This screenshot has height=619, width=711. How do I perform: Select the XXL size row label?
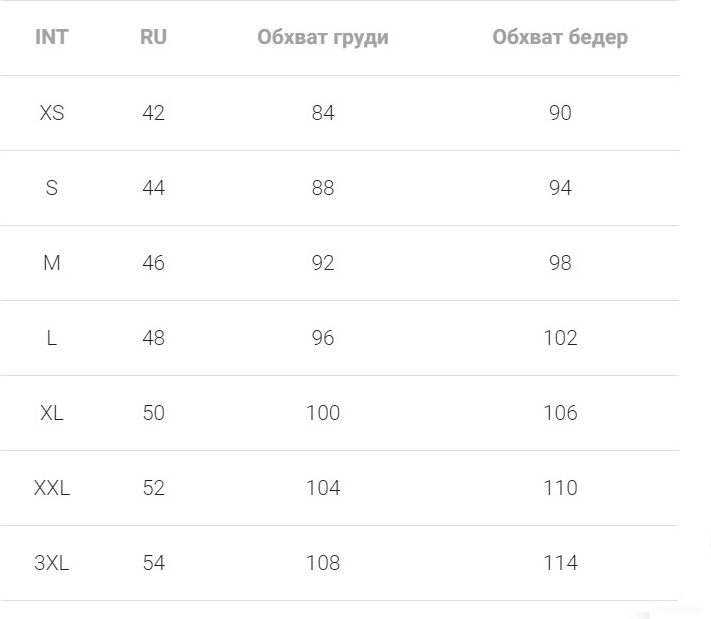coord(52,488)
